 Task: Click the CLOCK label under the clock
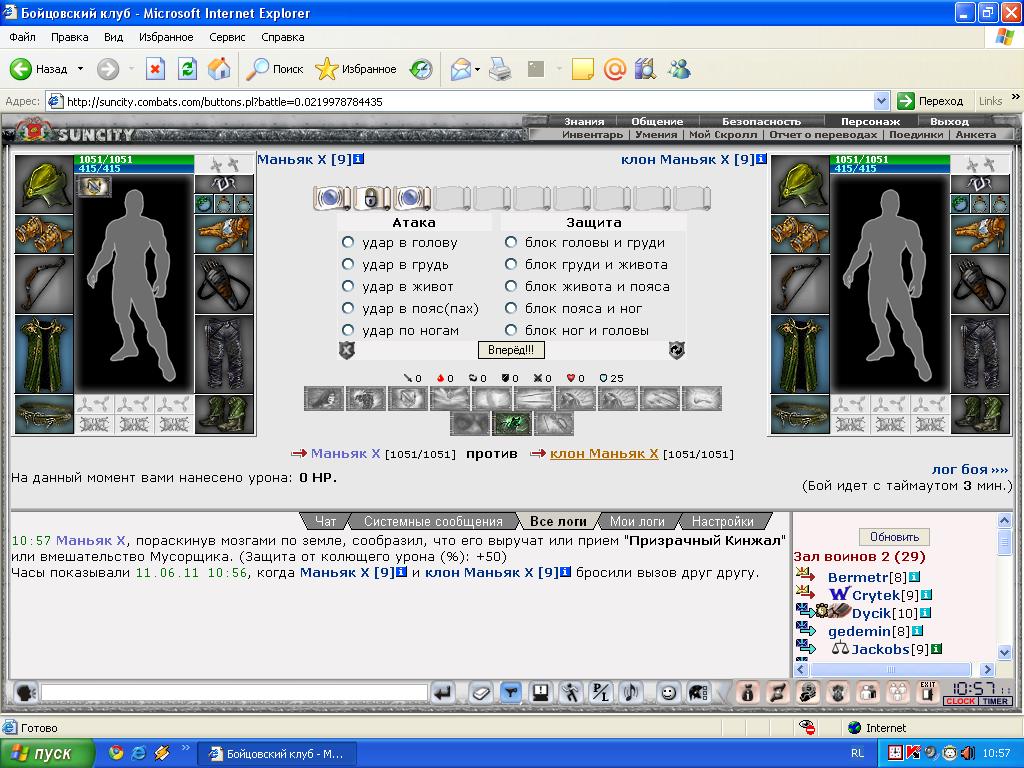(960, 701)
